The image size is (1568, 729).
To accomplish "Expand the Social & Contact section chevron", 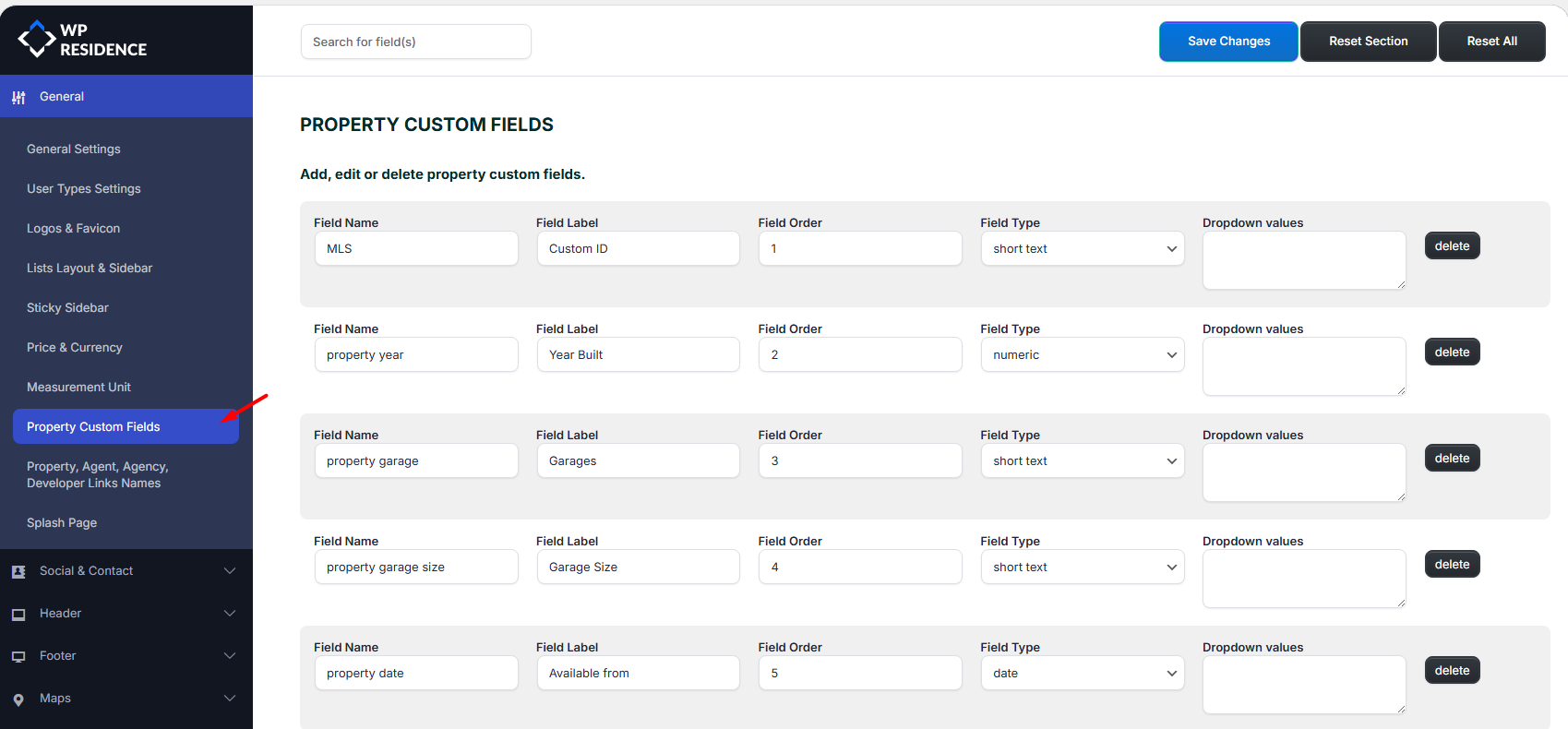I will (x=230, y=571).
